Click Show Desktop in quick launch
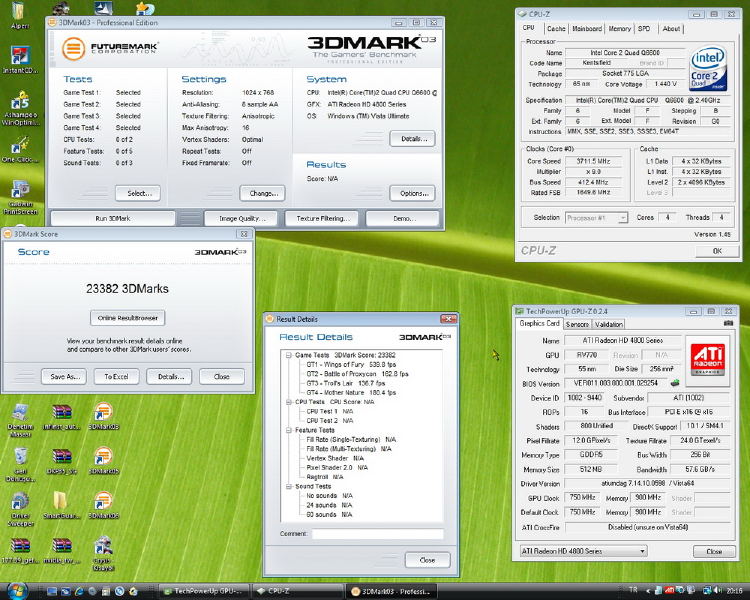The height and width of the screenshot is (600, 750). [52, 591]
